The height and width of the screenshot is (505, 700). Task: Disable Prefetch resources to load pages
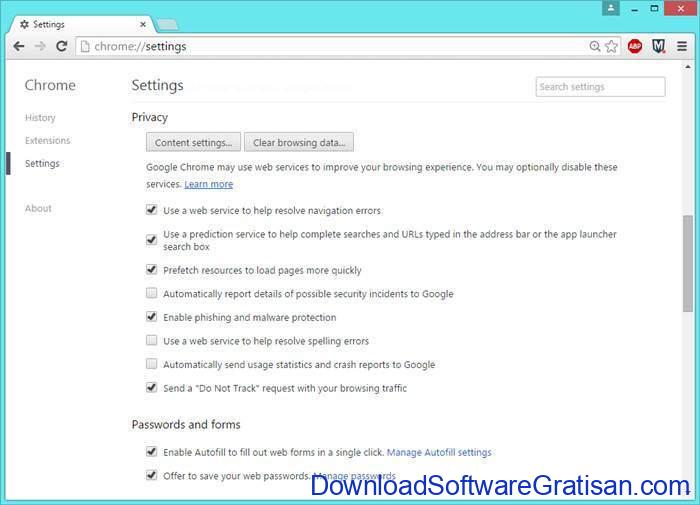coord(152,269)
